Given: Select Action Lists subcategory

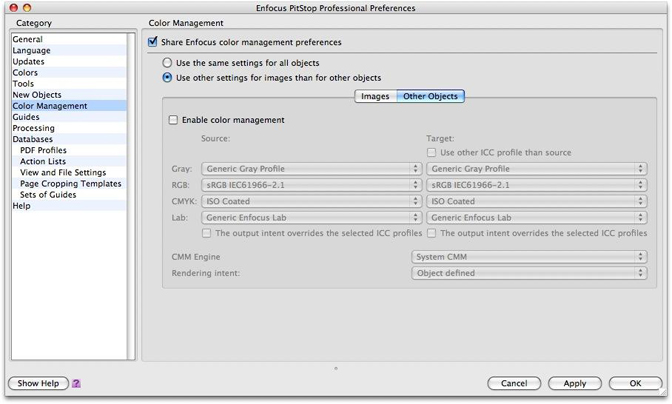Looking at the screenshot, I should [x=69, y=162].
